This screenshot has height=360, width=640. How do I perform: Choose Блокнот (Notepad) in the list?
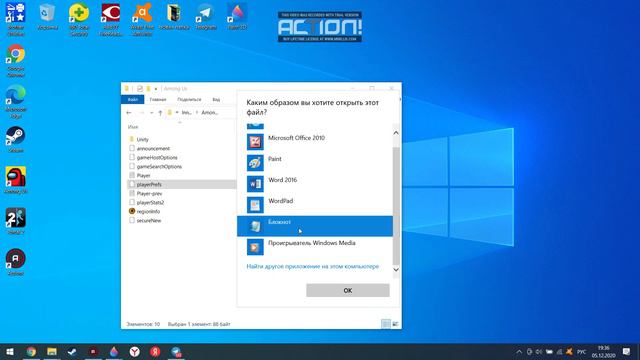click(x=315, y=226)
